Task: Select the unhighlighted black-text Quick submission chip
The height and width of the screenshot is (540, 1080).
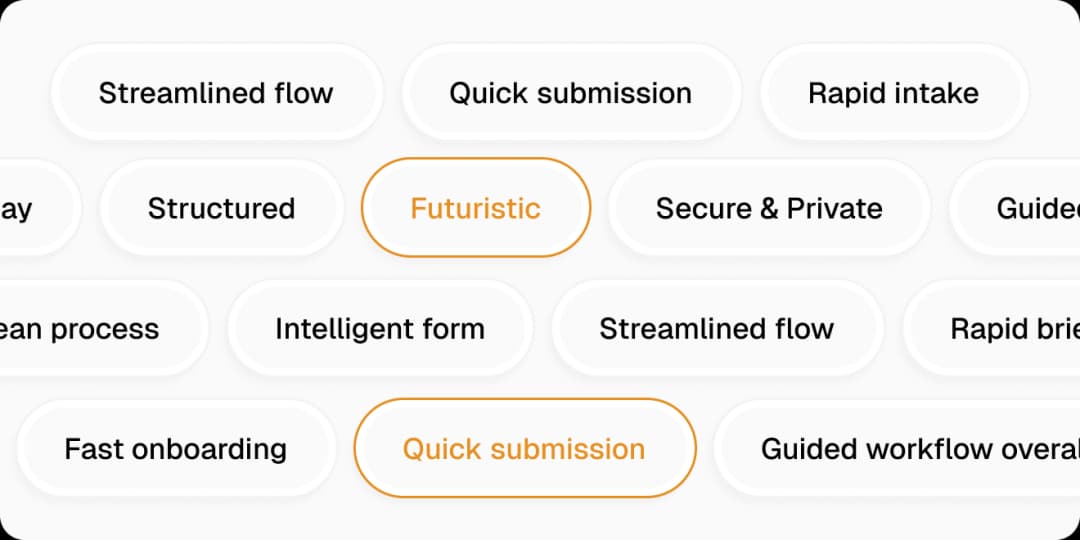Action: (570, 93)
